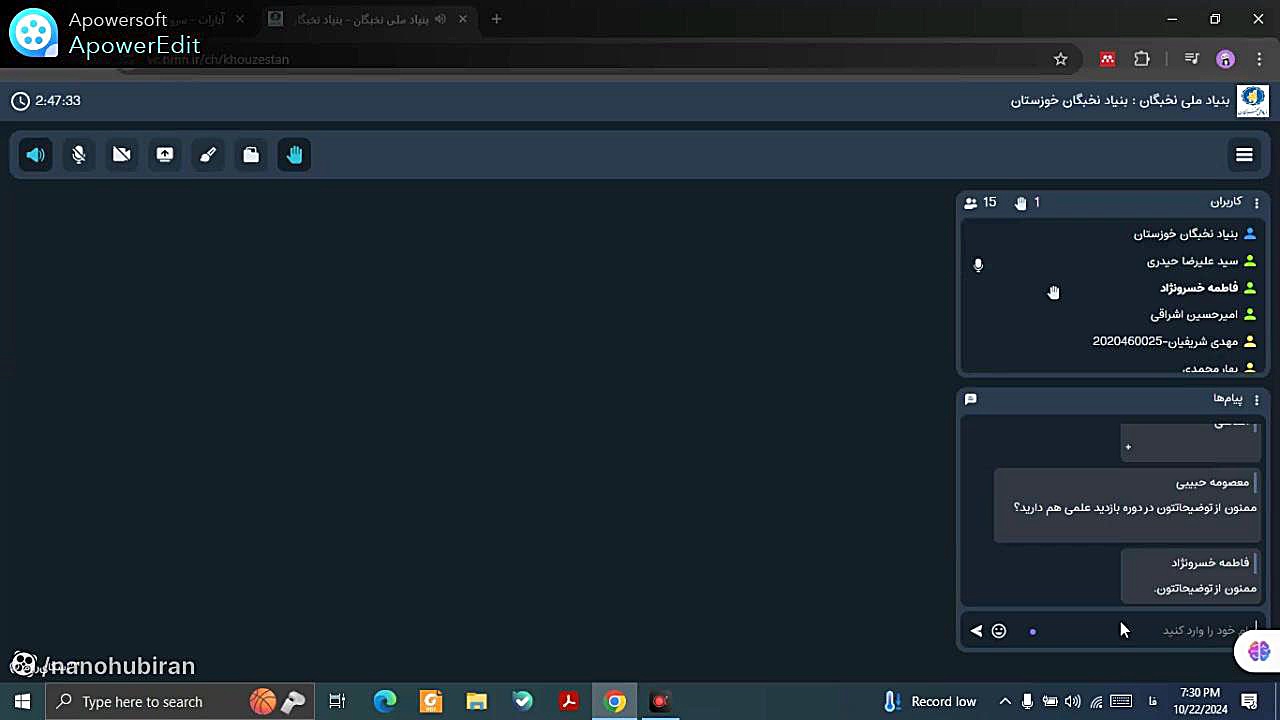Open the Windows Start menu
This screenshot has width=1280, height=720.
point(22,702)
